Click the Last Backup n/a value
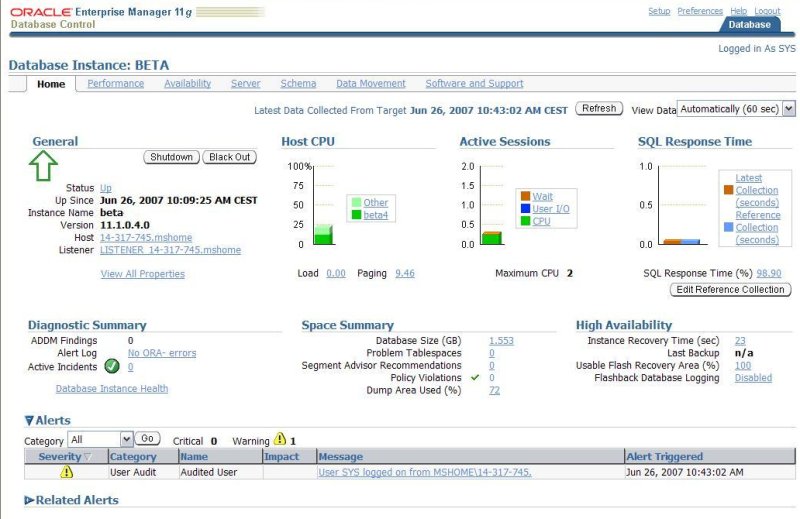Image resolution: width=800 pixels, height=519 pixels. 744,353
